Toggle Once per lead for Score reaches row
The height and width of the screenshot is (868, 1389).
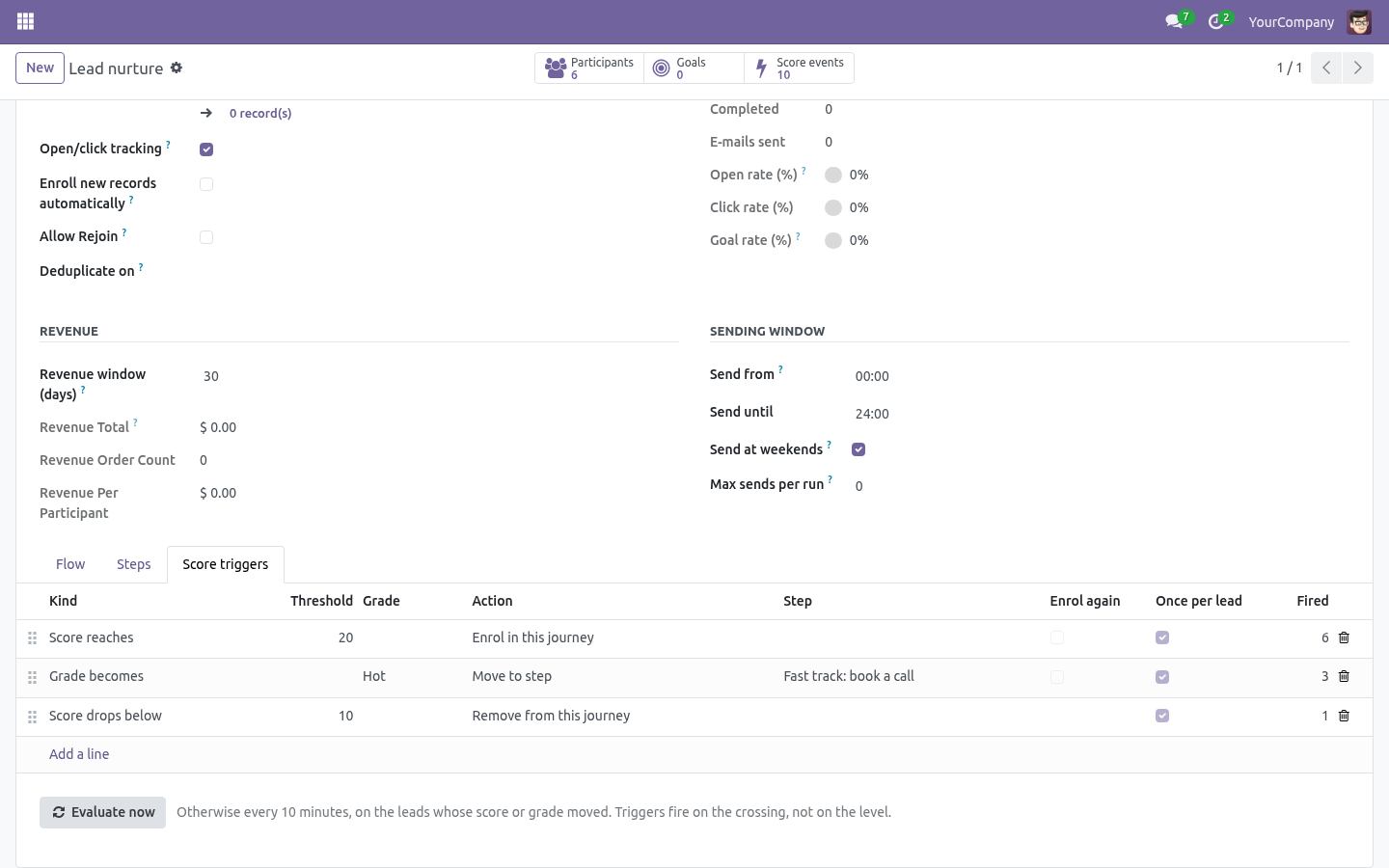tap(1162, 637)
